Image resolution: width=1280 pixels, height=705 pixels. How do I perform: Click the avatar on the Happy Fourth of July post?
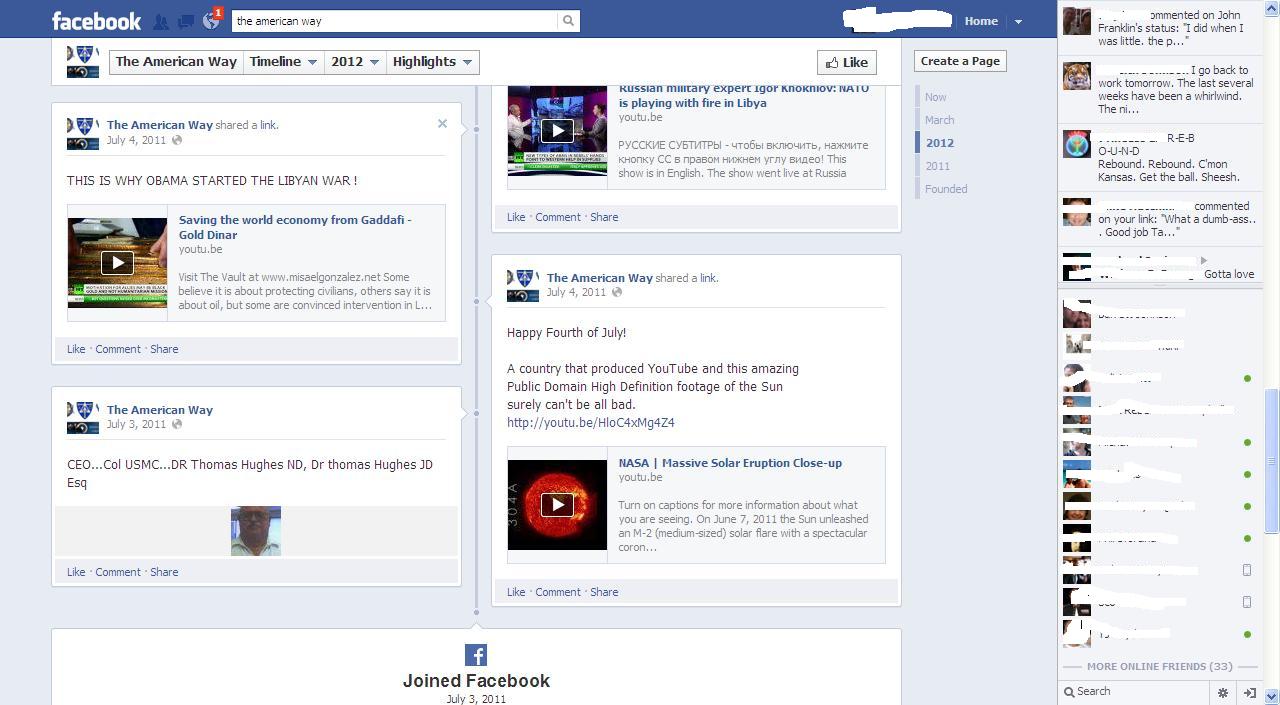pos(523,285)
